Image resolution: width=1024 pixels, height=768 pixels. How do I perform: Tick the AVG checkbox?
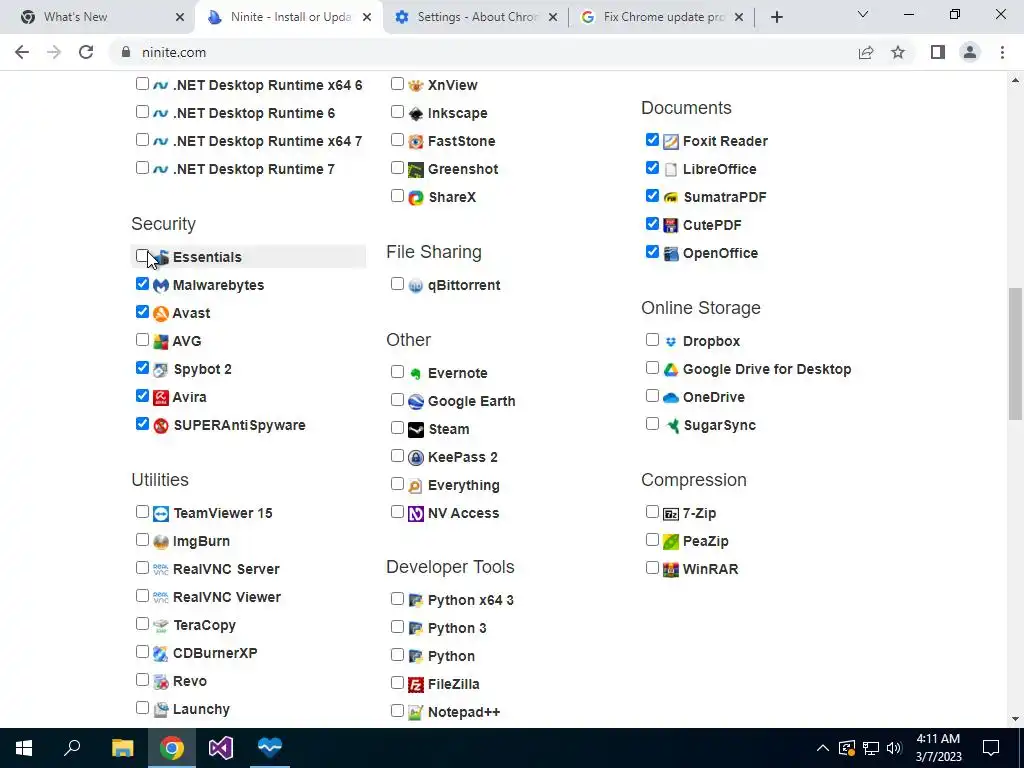[142, 340]
